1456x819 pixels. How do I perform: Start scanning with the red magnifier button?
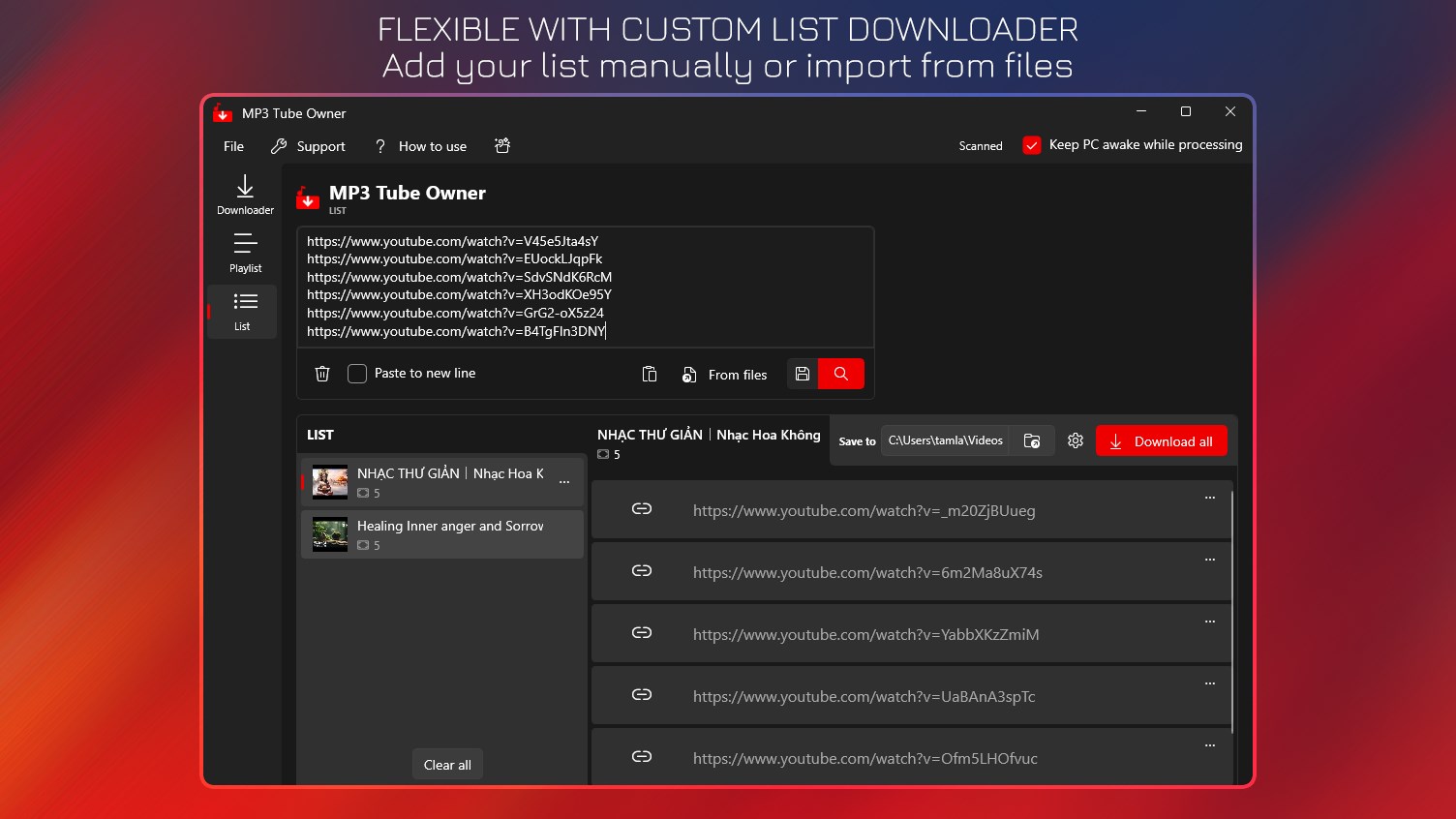click(840, 373)
